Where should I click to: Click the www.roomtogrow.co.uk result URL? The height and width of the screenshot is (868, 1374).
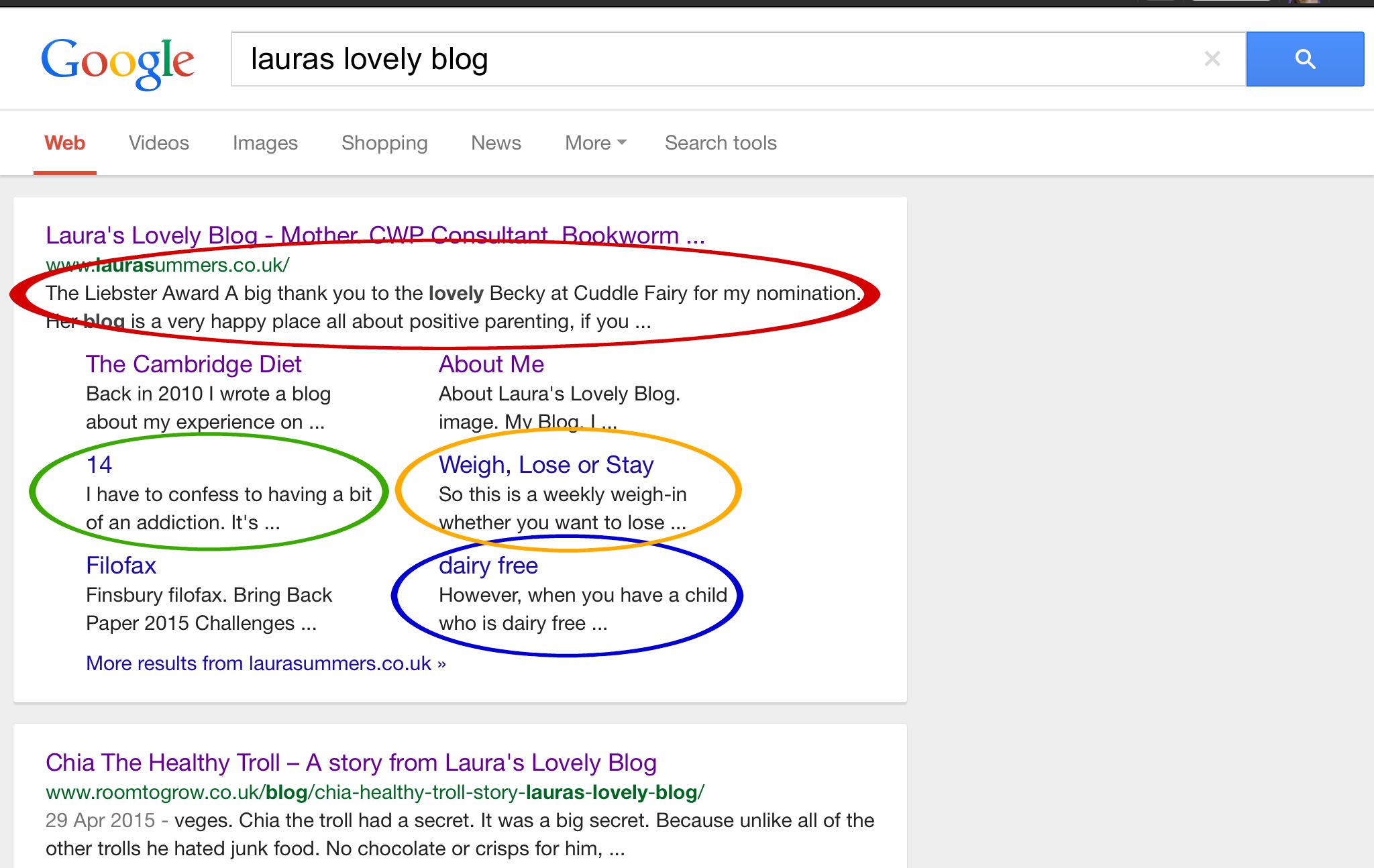coord(375,792)
